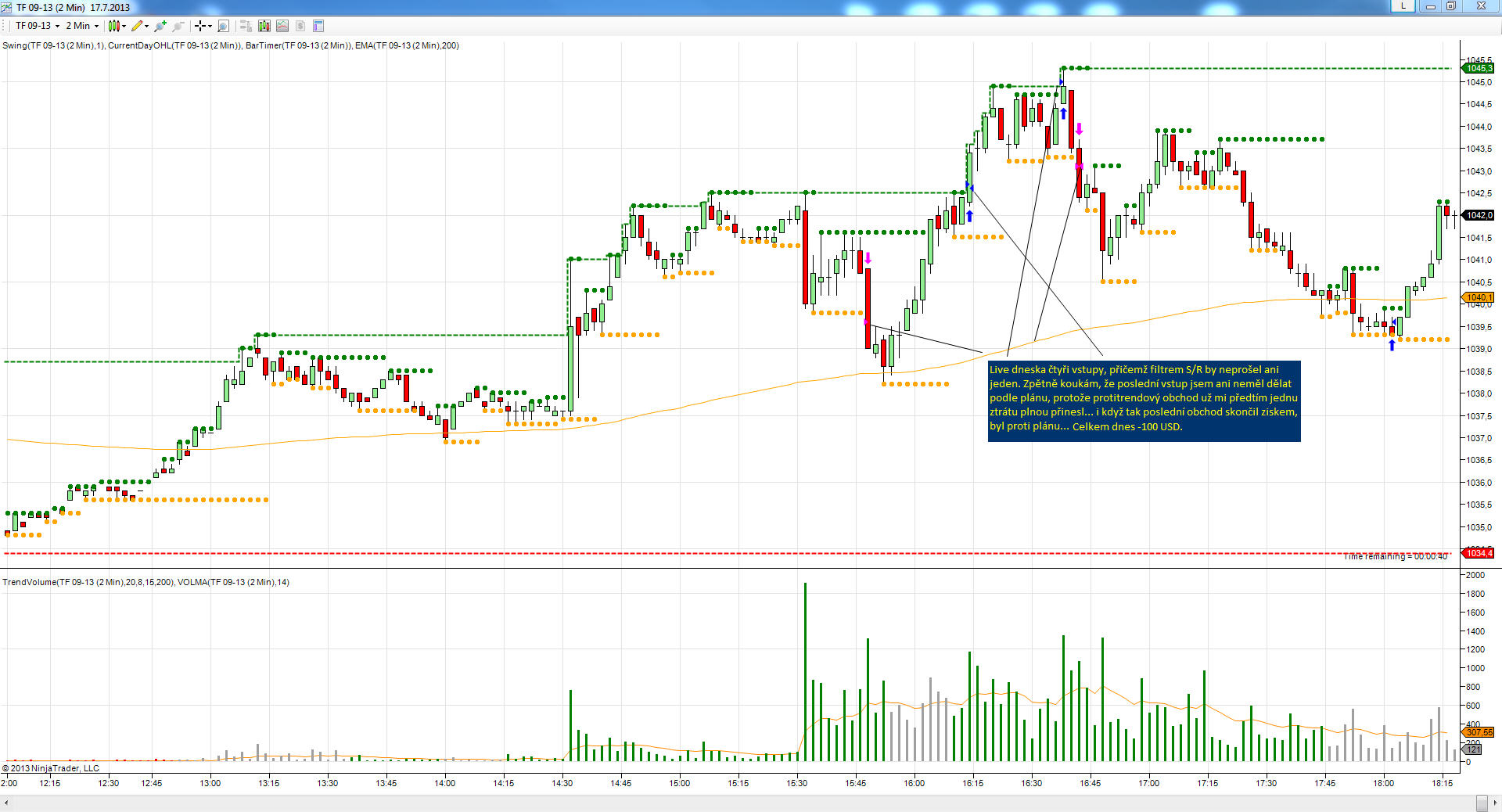Click the 1000 volume axis label

point(1475,668)
